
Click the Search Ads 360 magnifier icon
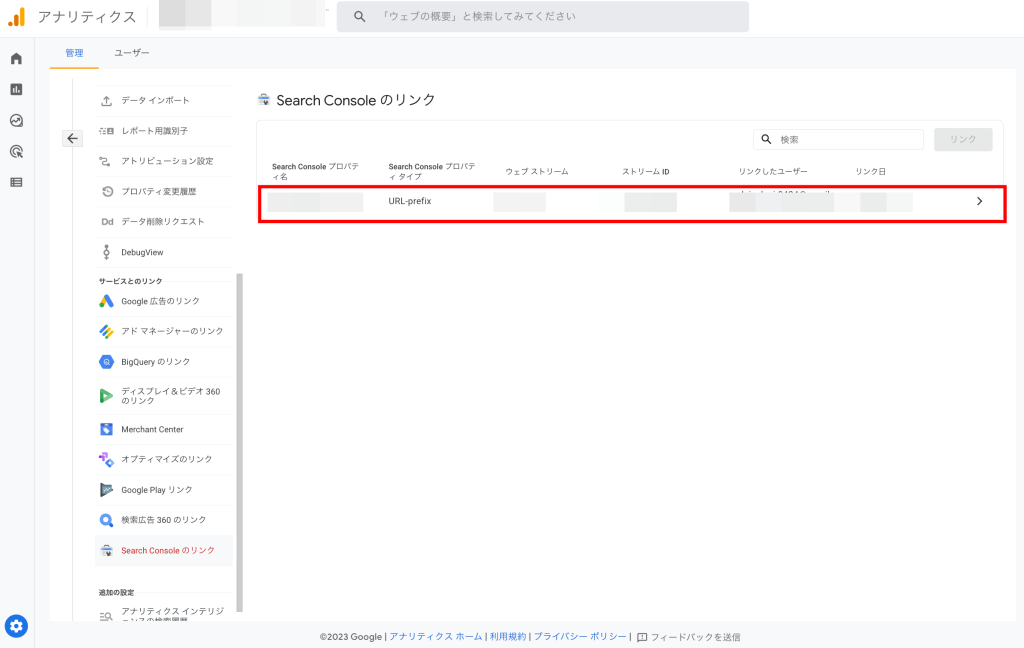106,521
